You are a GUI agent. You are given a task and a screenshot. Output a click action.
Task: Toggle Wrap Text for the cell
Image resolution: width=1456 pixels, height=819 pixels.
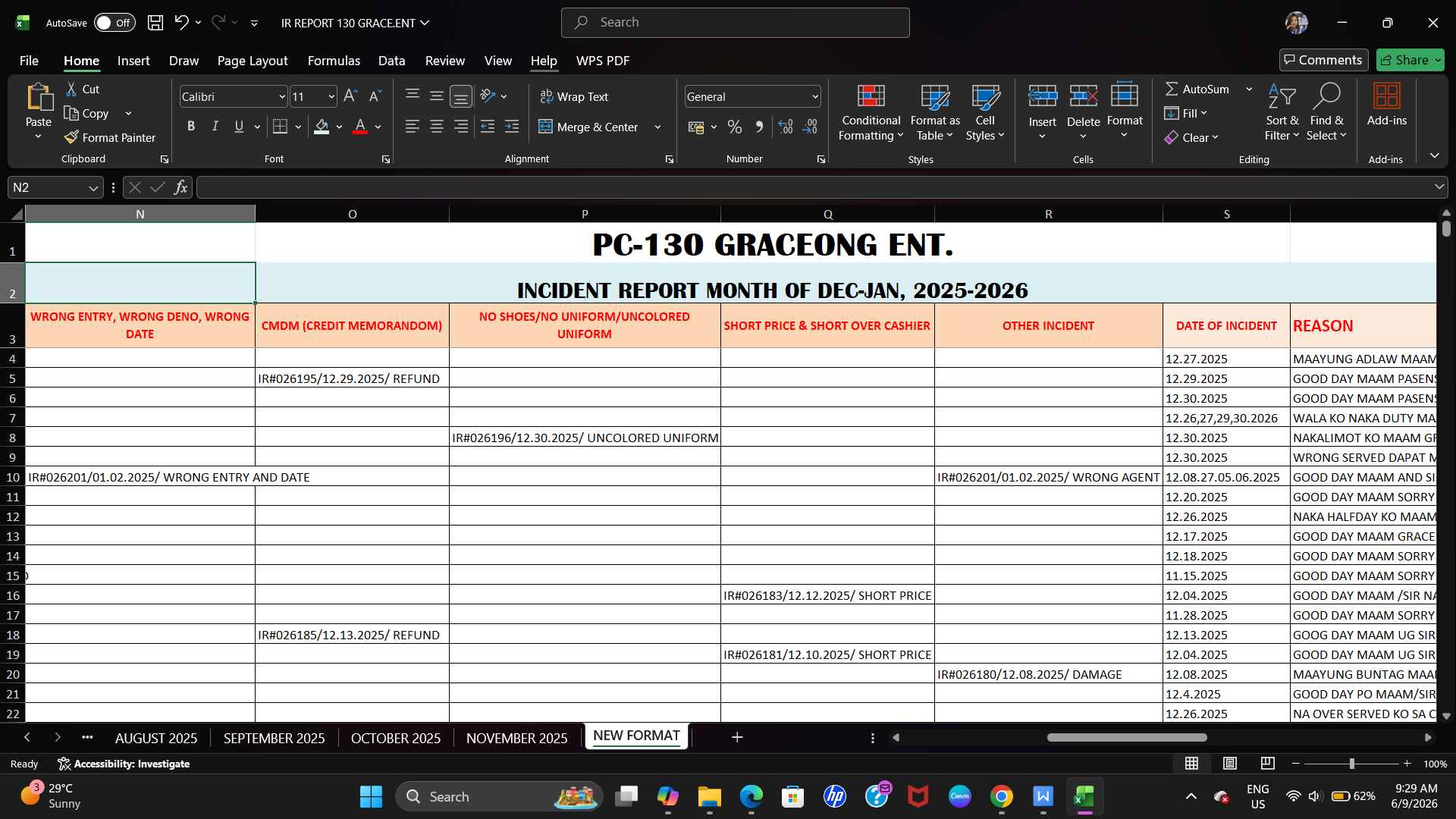[574, 96]
